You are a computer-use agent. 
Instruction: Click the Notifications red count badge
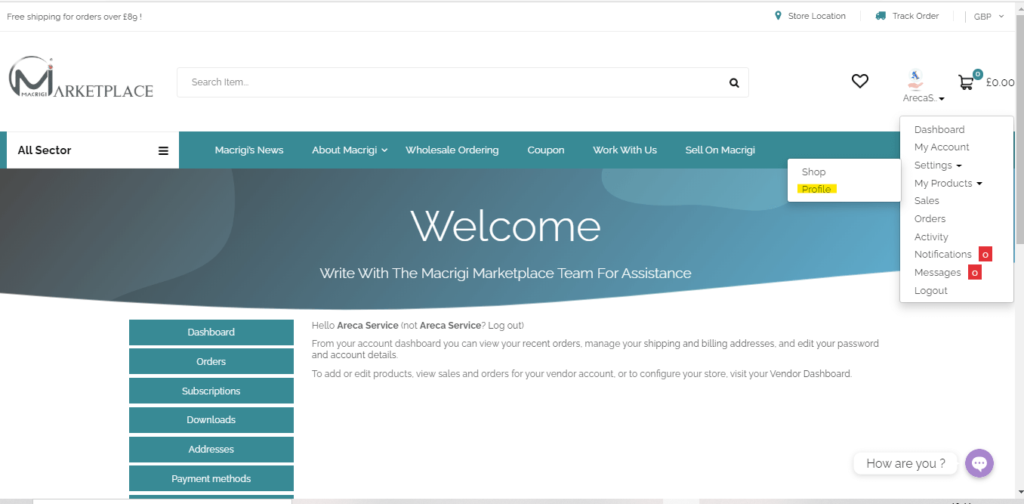pyautogui.click(x=985, y=255)
